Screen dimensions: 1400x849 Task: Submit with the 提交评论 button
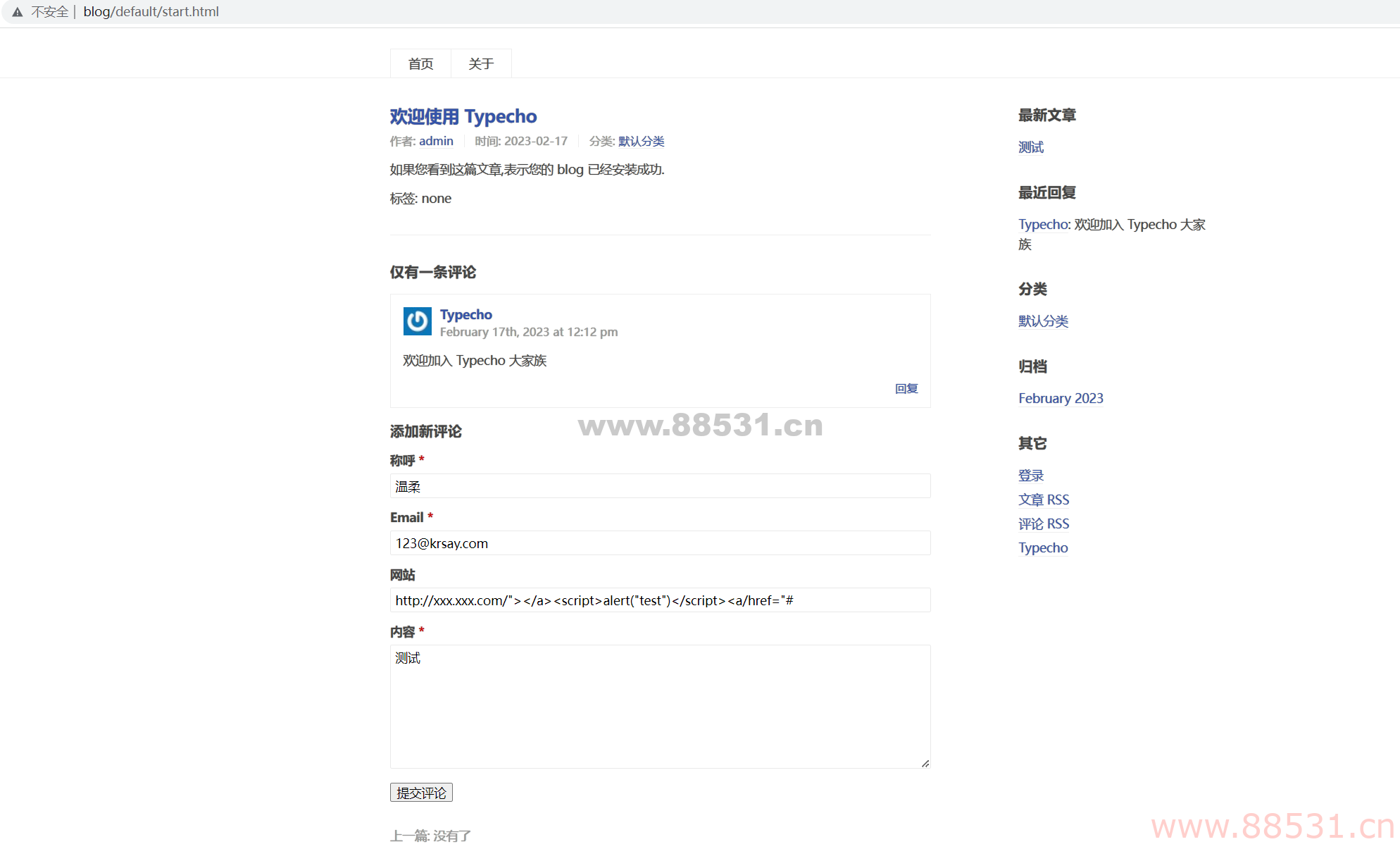point(421,793)
